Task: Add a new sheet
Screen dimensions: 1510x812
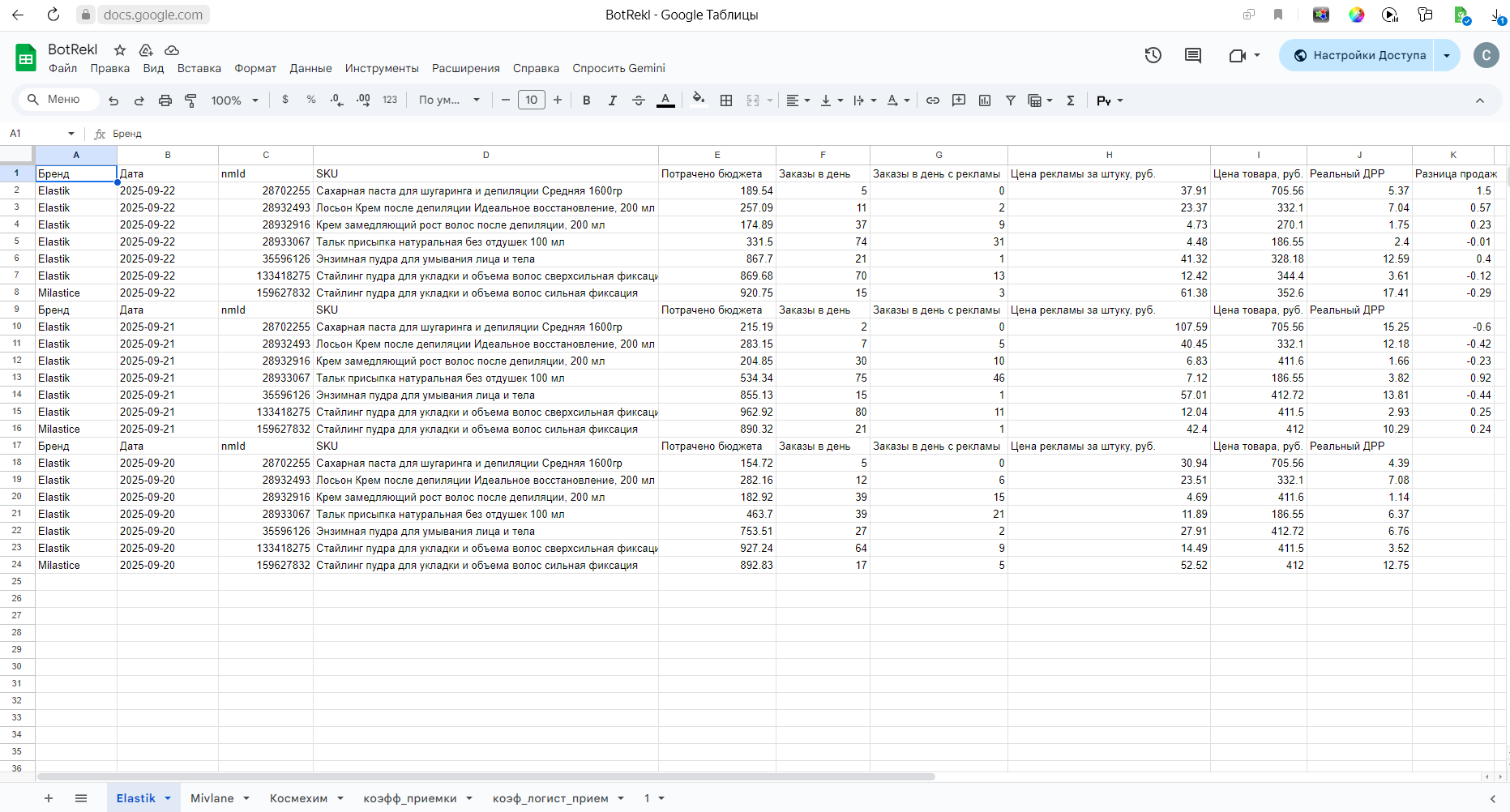Action: (49, 798)
